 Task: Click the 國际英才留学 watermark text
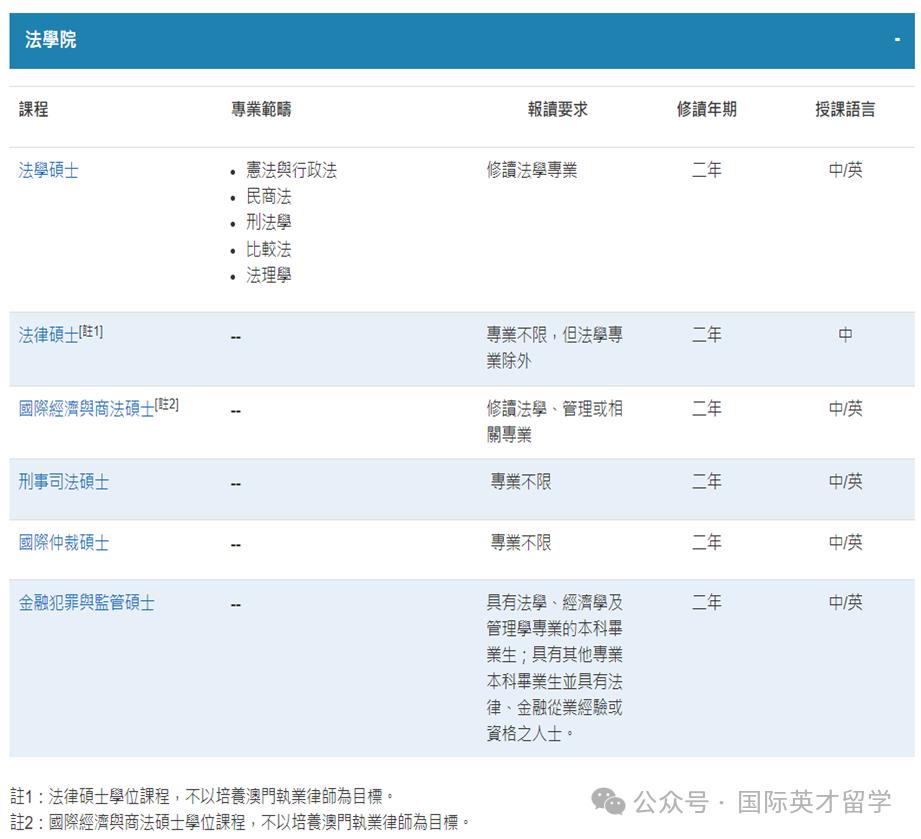(814, 801)
